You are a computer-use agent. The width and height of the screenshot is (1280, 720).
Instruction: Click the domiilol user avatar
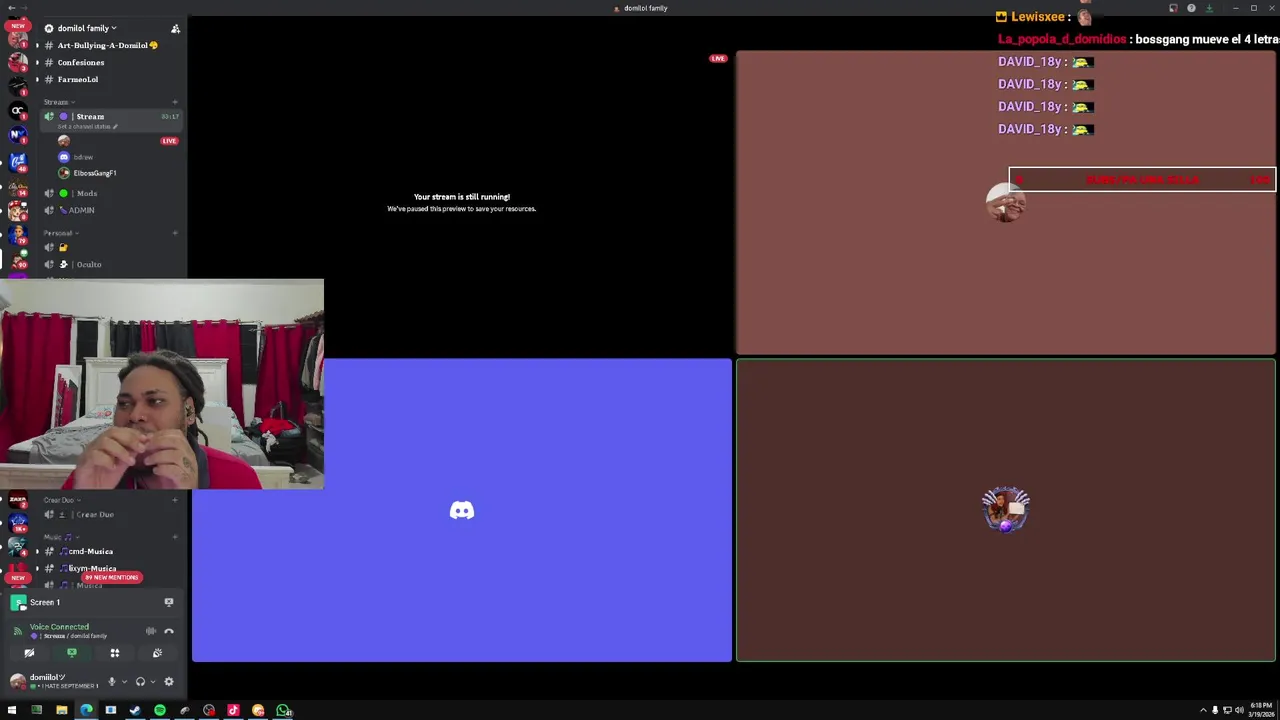point(17,682)
